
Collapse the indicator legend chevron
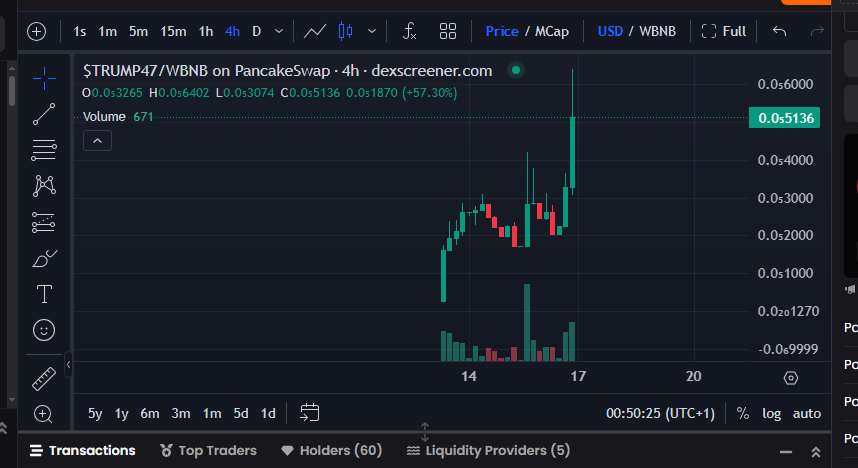tap(97, 141)
